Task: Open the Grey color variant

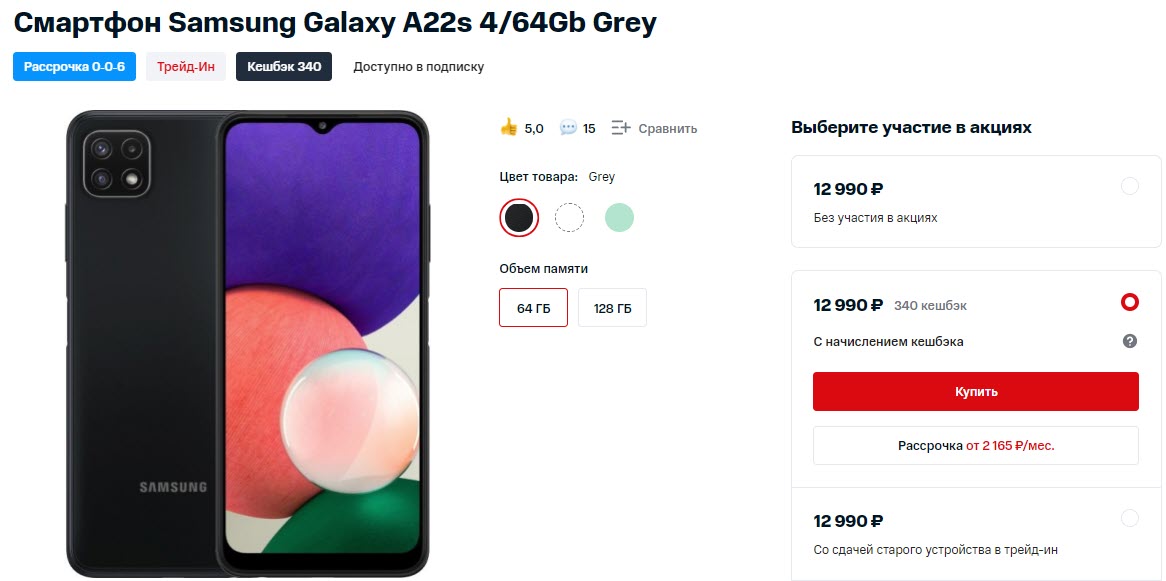Action: [x=517, y=216]
